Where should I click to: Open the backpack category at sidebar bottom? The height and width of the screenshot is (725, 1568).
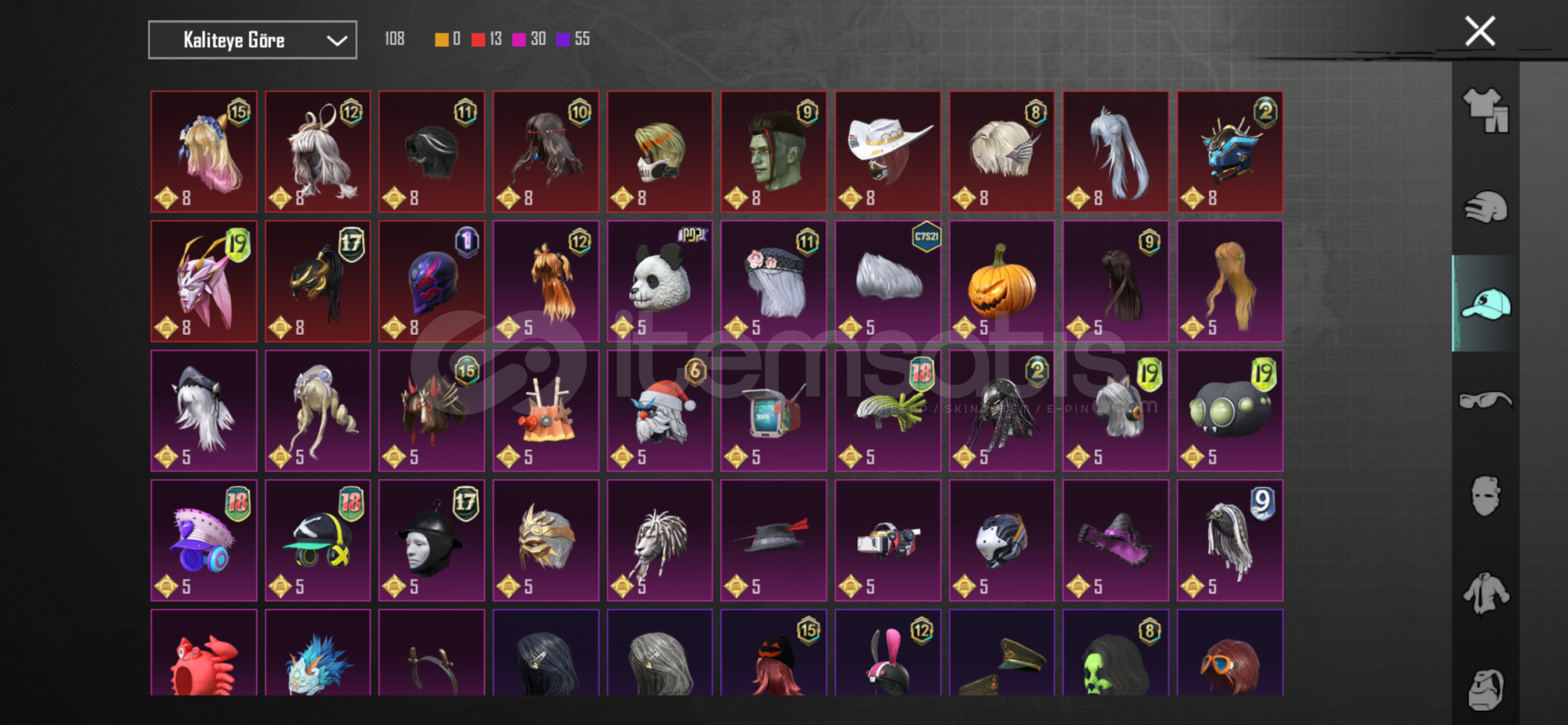tap(1485, 689)
